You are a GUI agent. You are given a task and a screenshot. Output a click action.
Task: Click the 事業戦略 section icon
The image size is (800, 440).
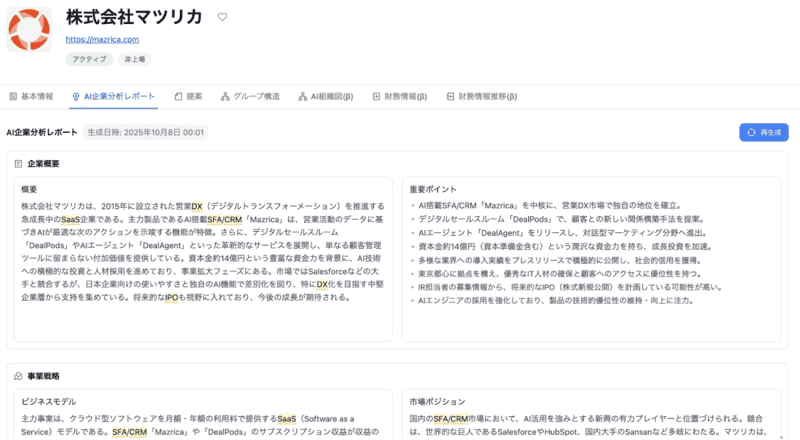18,376
